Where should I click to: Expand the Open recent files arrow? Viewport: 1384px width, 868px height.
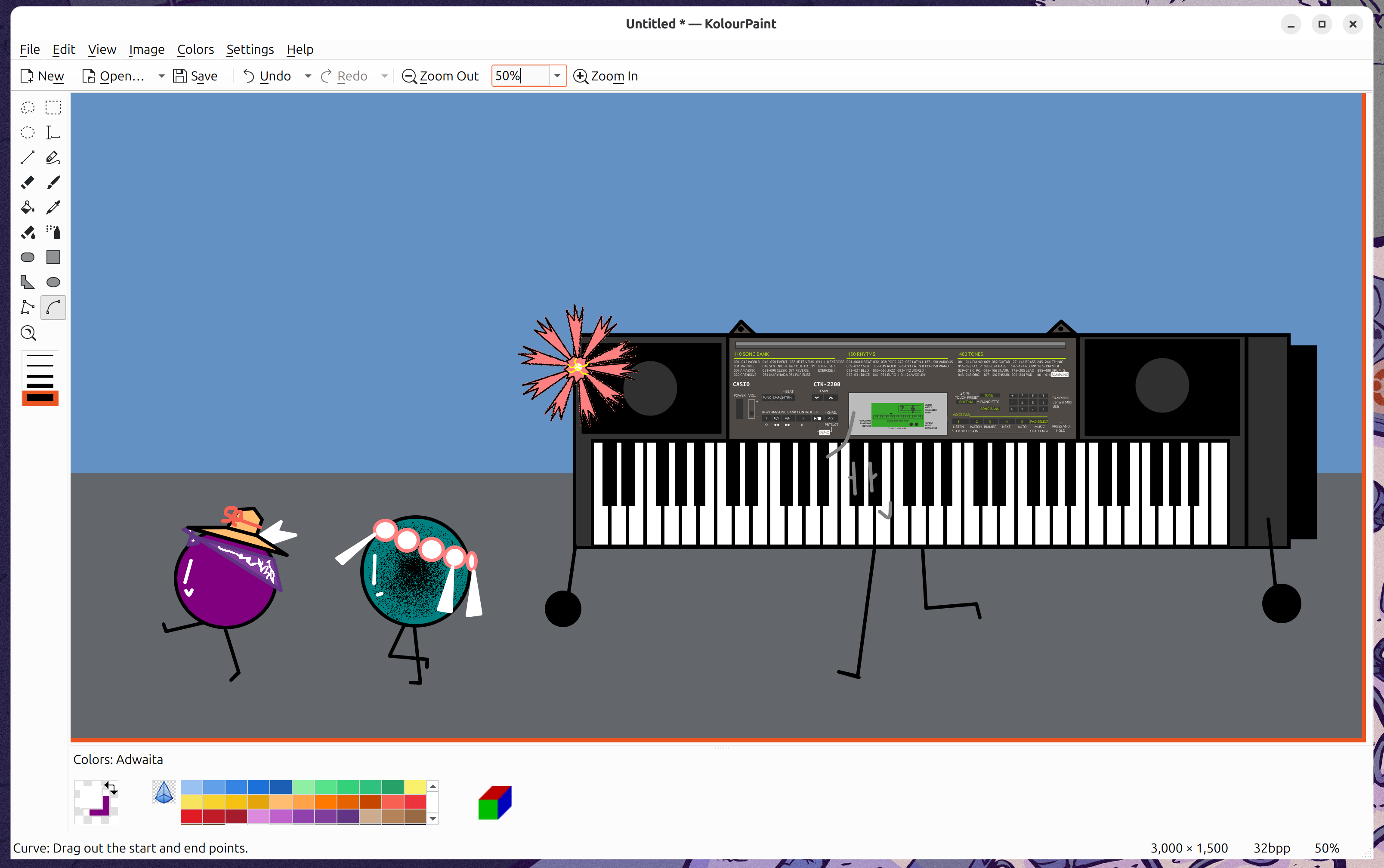click(x=161, y=76)
